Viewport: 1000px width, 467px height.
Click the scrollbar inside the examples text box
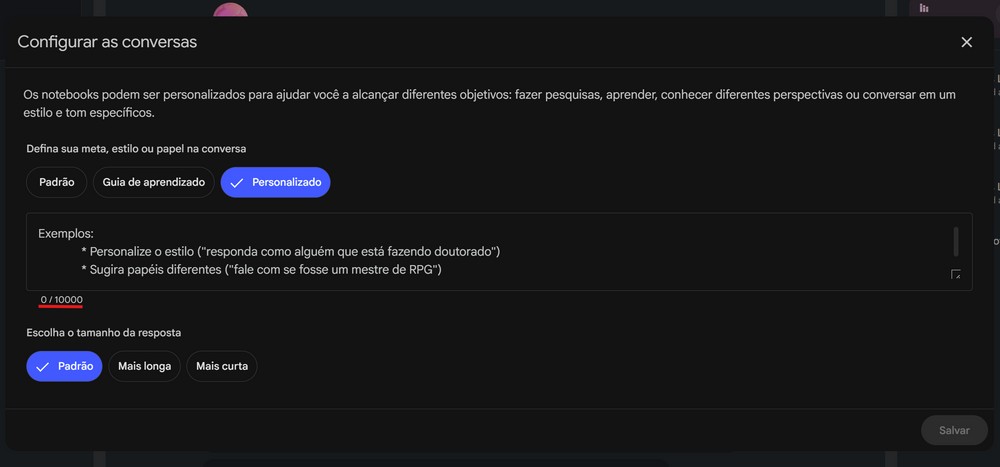956,241
